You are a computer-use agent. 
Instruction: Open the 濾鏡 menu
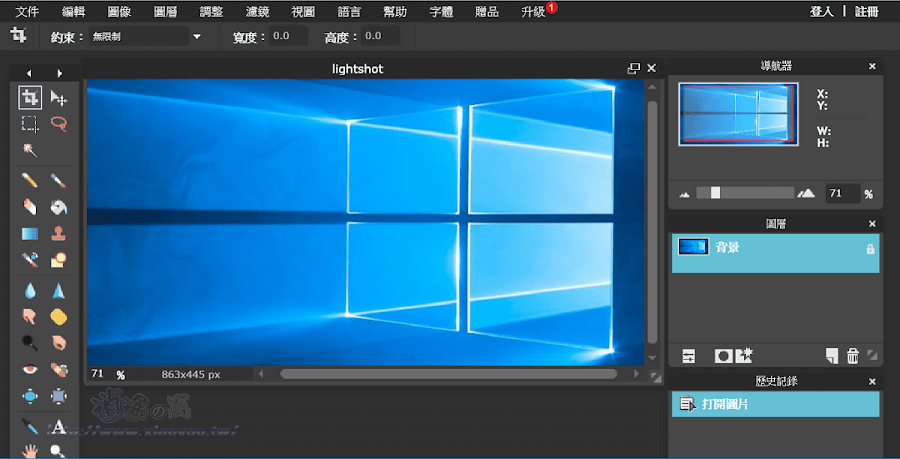(x=257, y=11)
